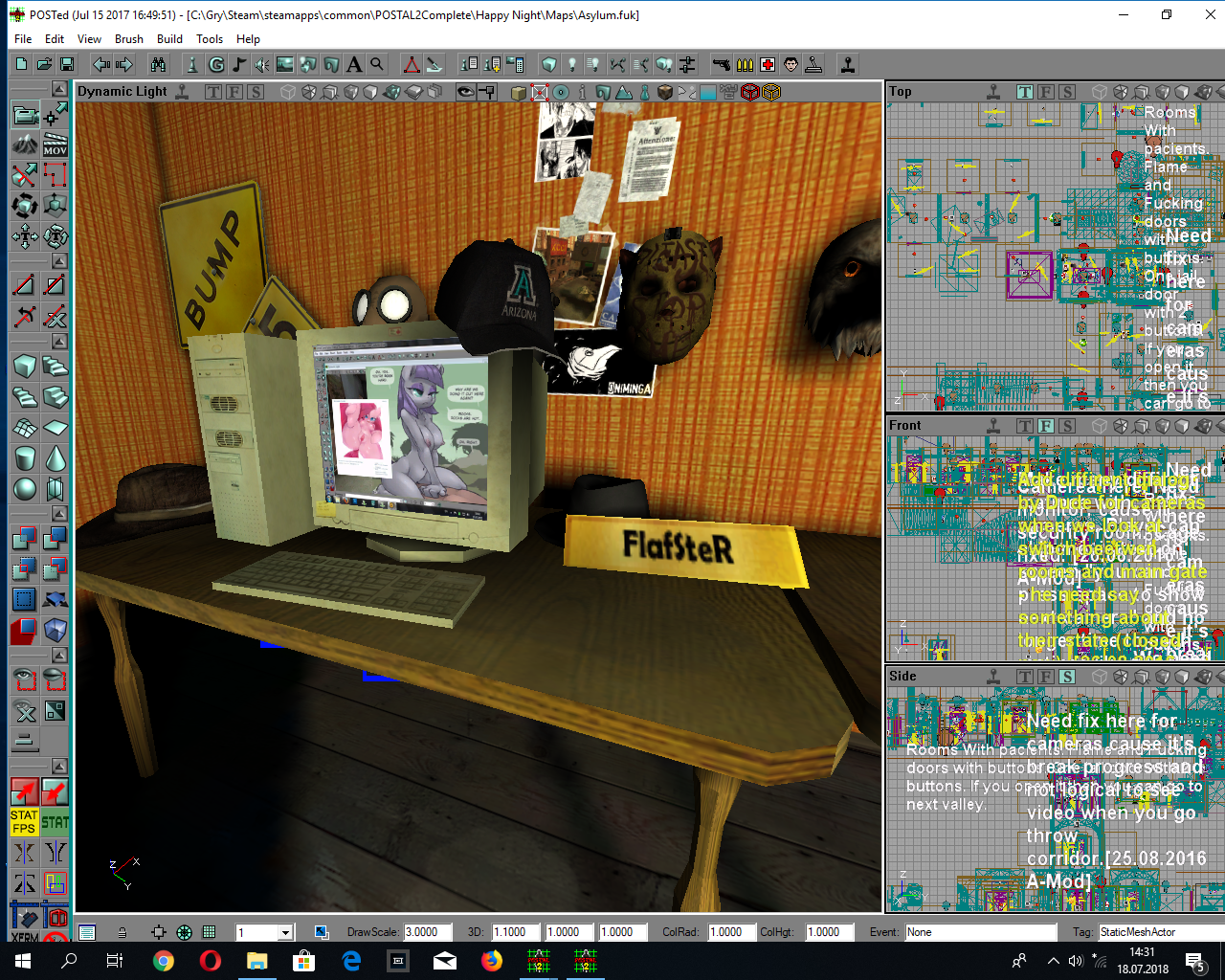Click the brush Subtract CSG button
The image size is (1225, 980).
pyautogui.click(x=56, y=540)
